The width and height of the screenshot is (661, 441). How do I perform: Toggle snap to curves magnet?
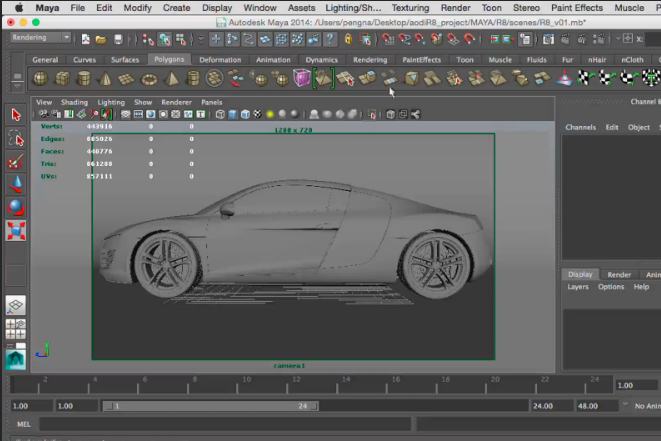[x=404, y=40]
